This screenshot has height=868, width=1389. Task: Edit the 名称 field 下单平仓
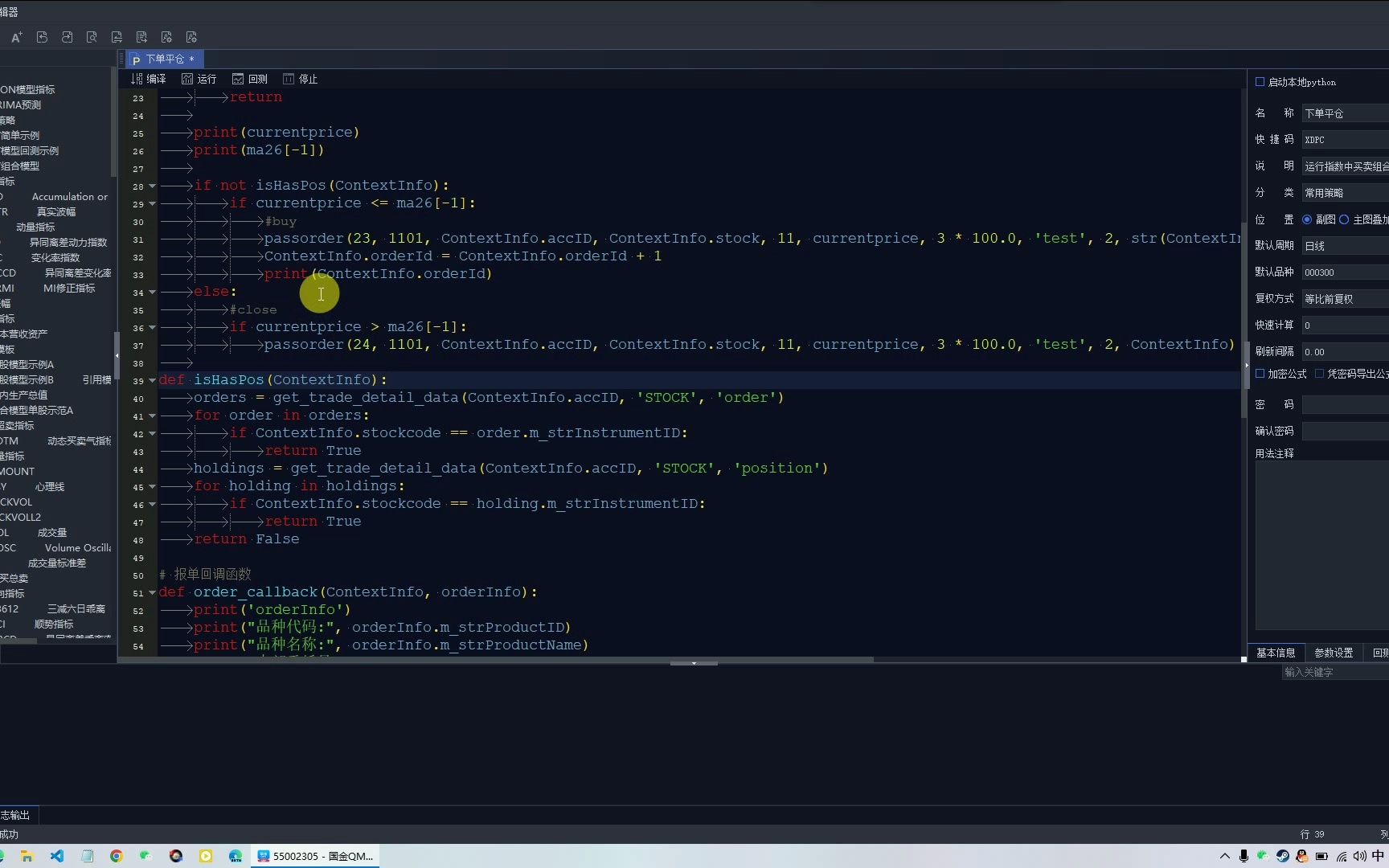point(1345,113)
